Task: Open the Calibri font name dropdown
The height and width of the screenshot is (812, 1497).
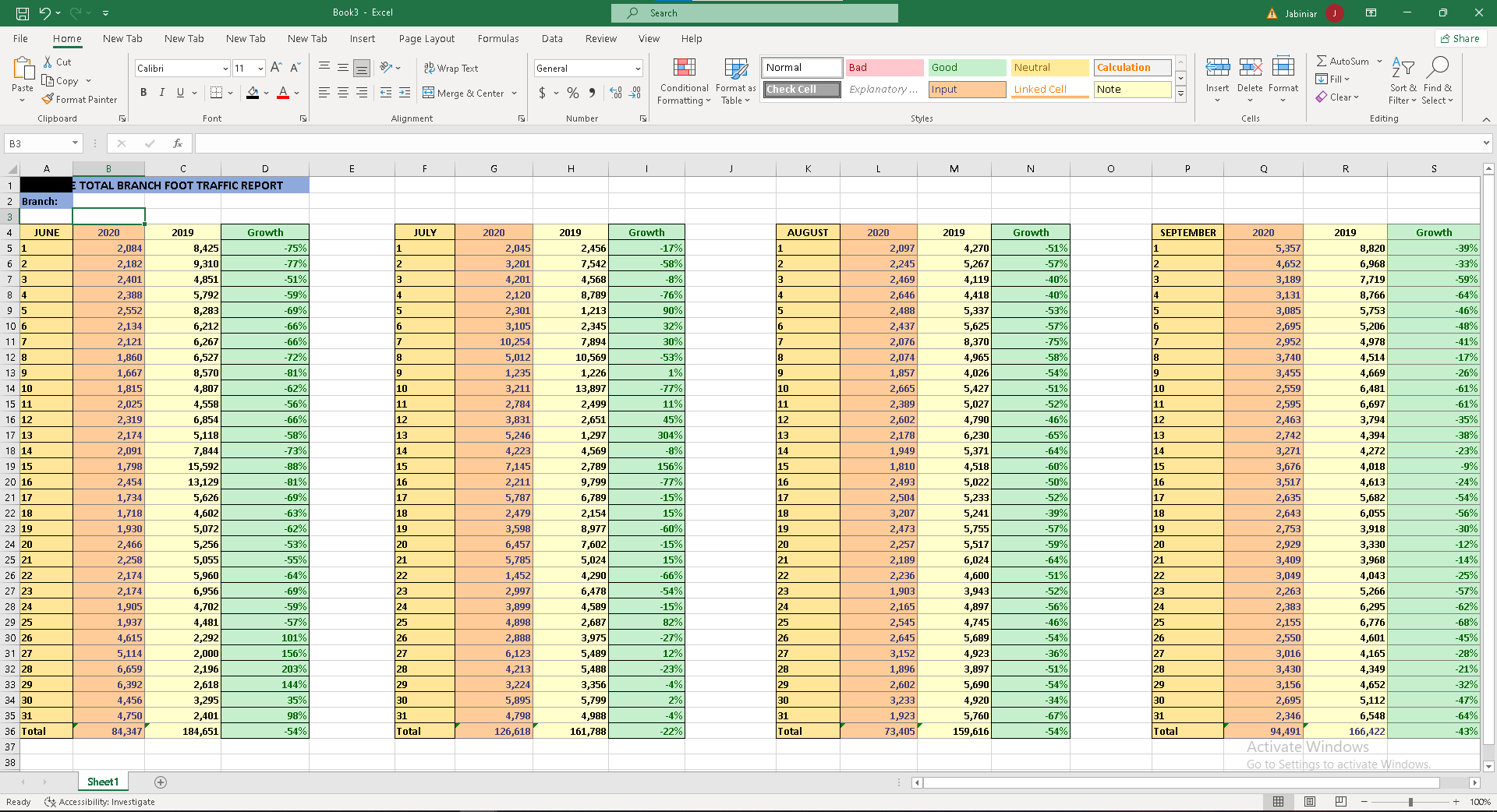Action: pos(225,69)
